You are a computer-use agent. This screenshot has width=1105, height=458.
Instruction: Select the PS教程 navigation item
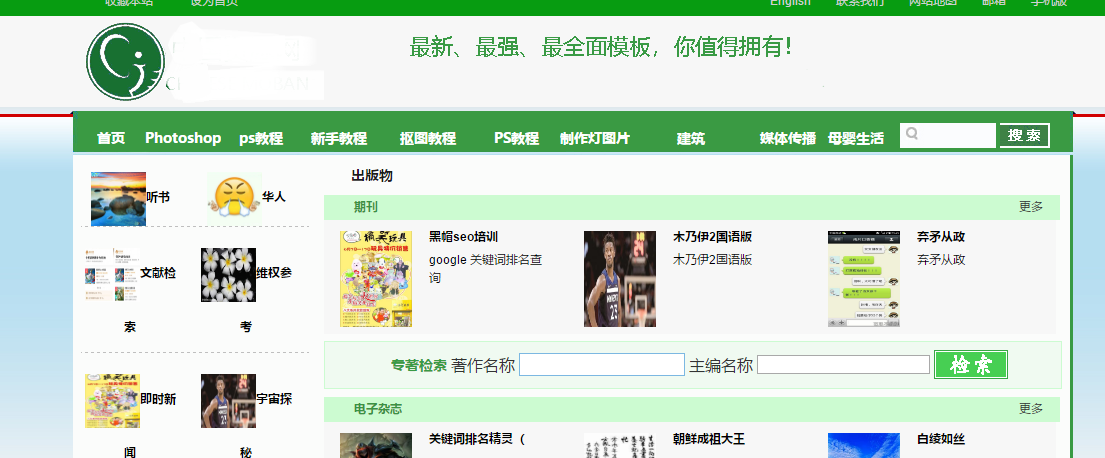(x=517, y=138)
